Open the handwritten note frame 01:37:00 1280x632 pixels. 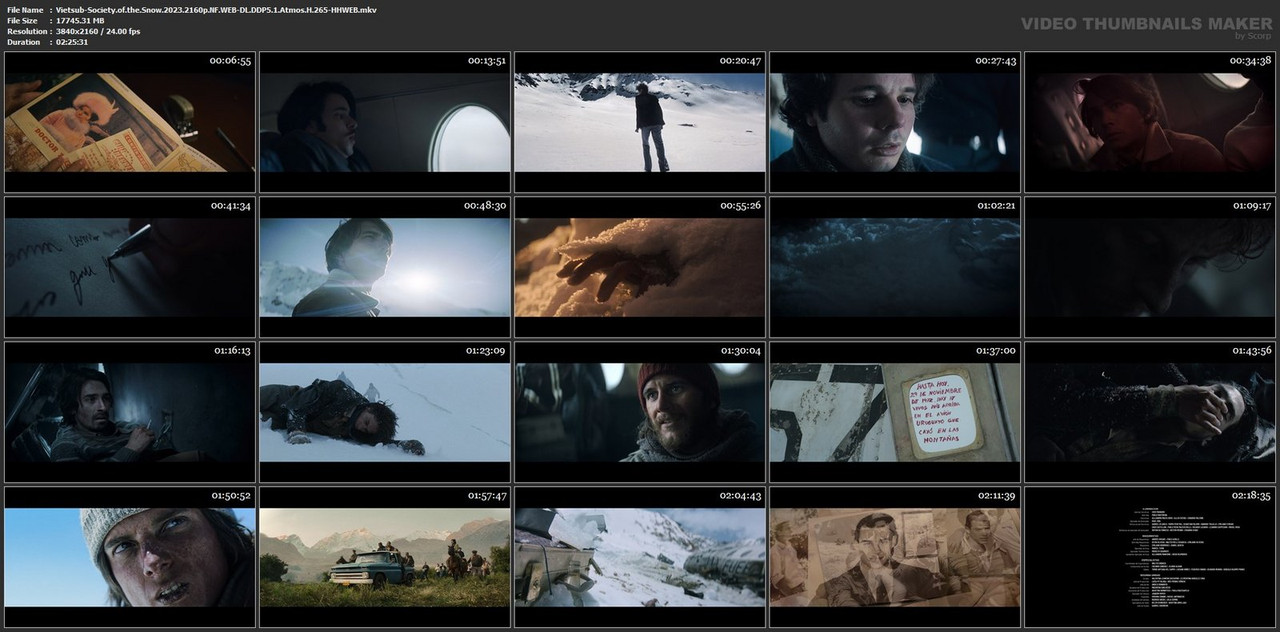coord(895,412)
